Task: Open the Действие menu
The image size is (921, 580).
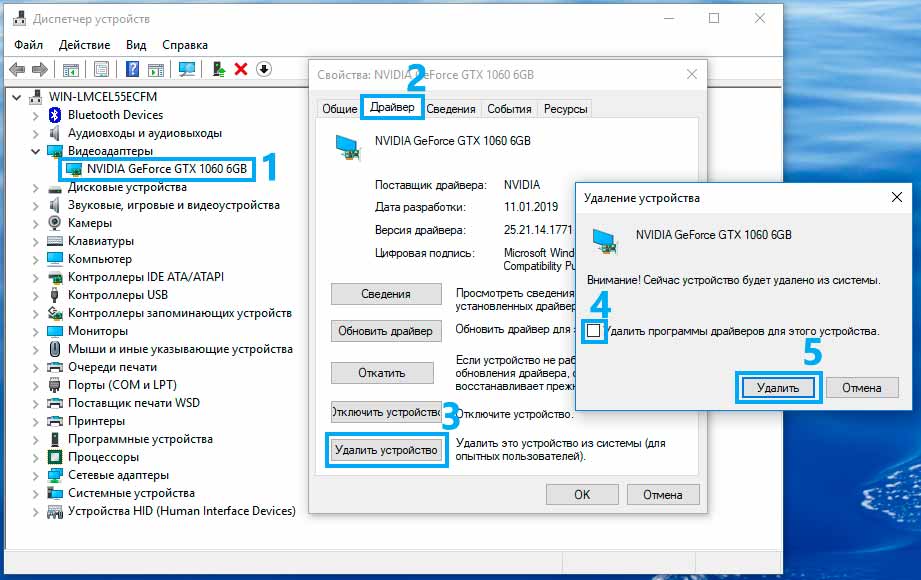Action: (84, 45)
